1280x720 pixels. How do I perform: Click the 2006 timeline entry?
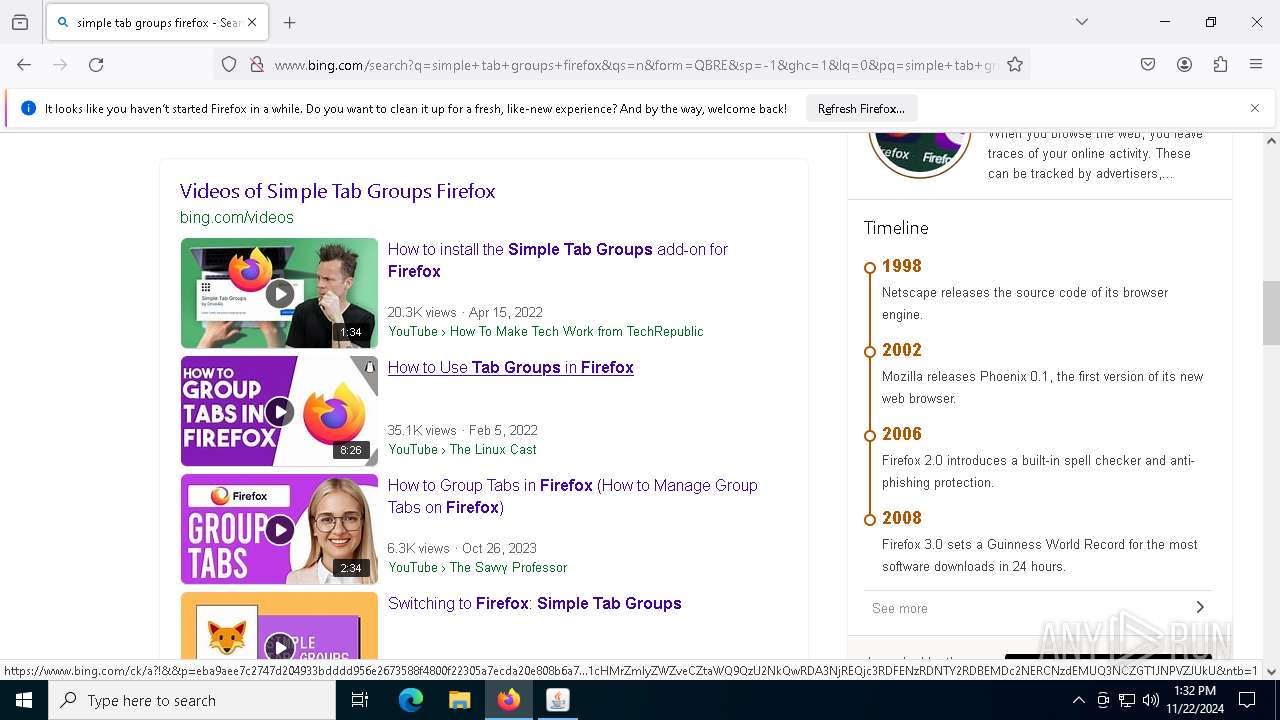click(902, 433)
